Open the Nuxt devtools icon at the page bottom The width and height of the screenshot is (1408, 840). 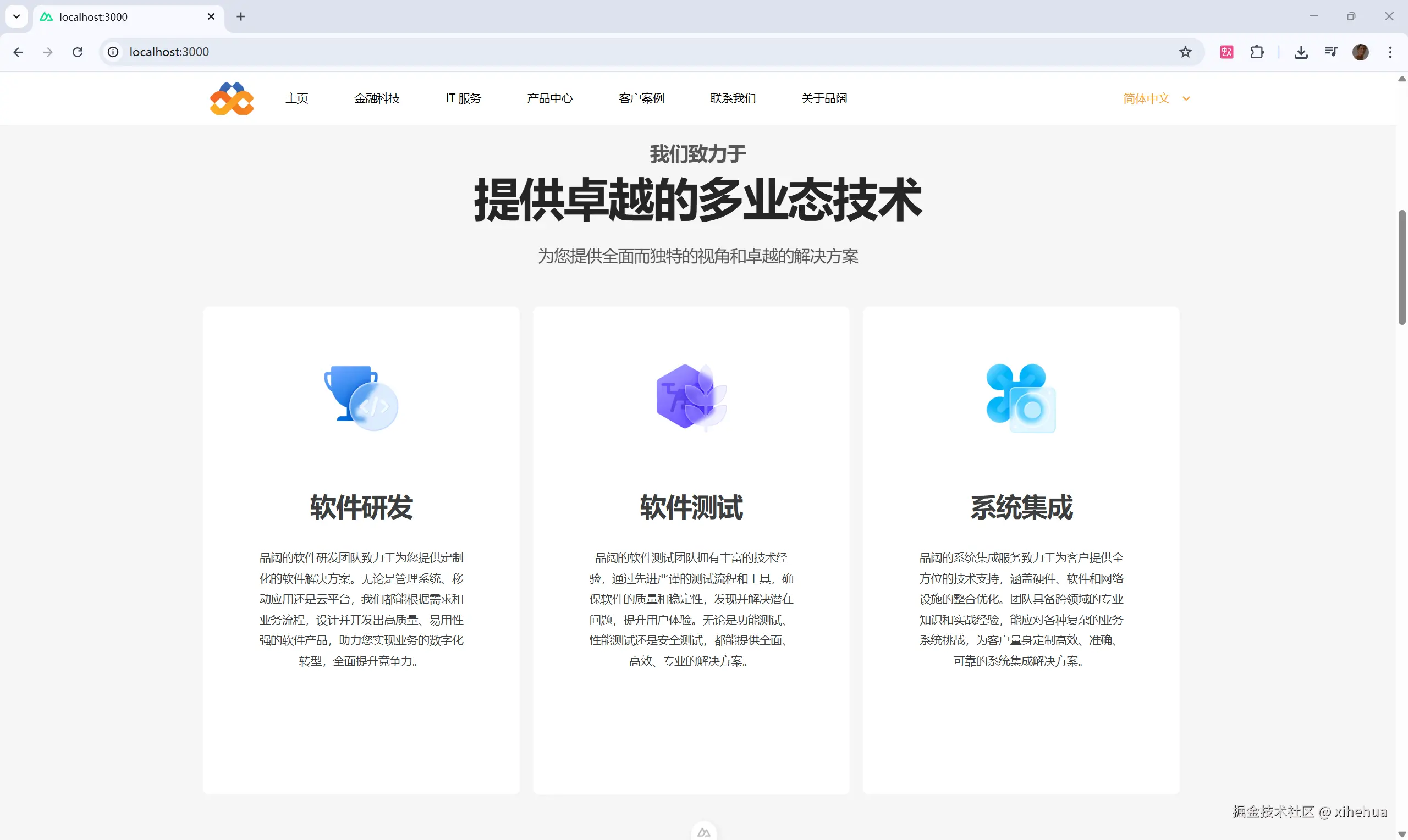pyautogui.click(x=703, y=832)
